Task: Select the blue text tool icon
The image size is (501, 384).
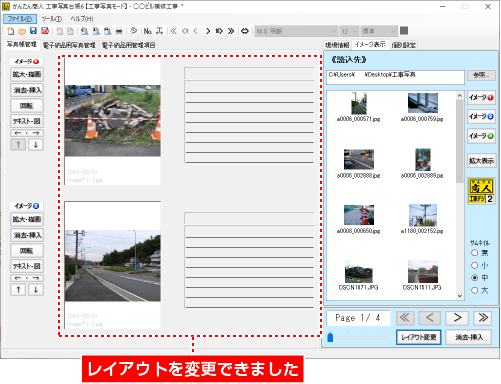Action: tap(159, 31)
